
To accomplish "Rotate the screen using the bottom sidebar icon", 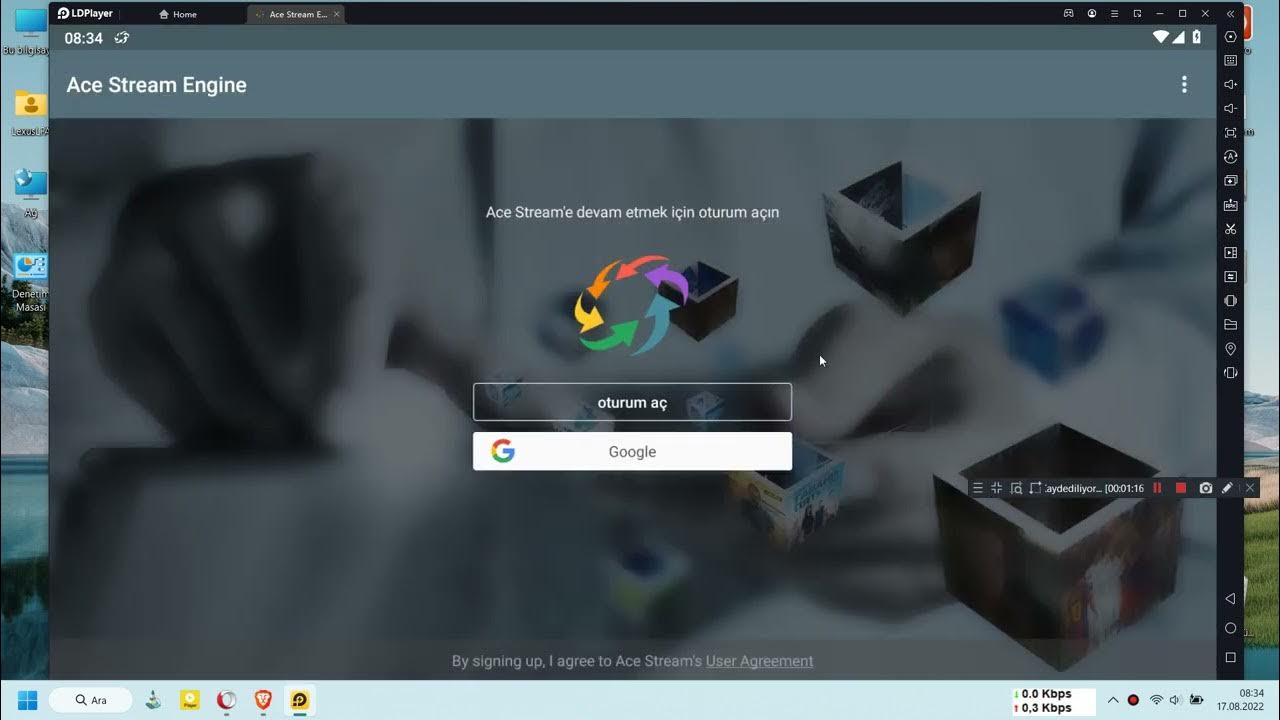I will coord(1231,373).
